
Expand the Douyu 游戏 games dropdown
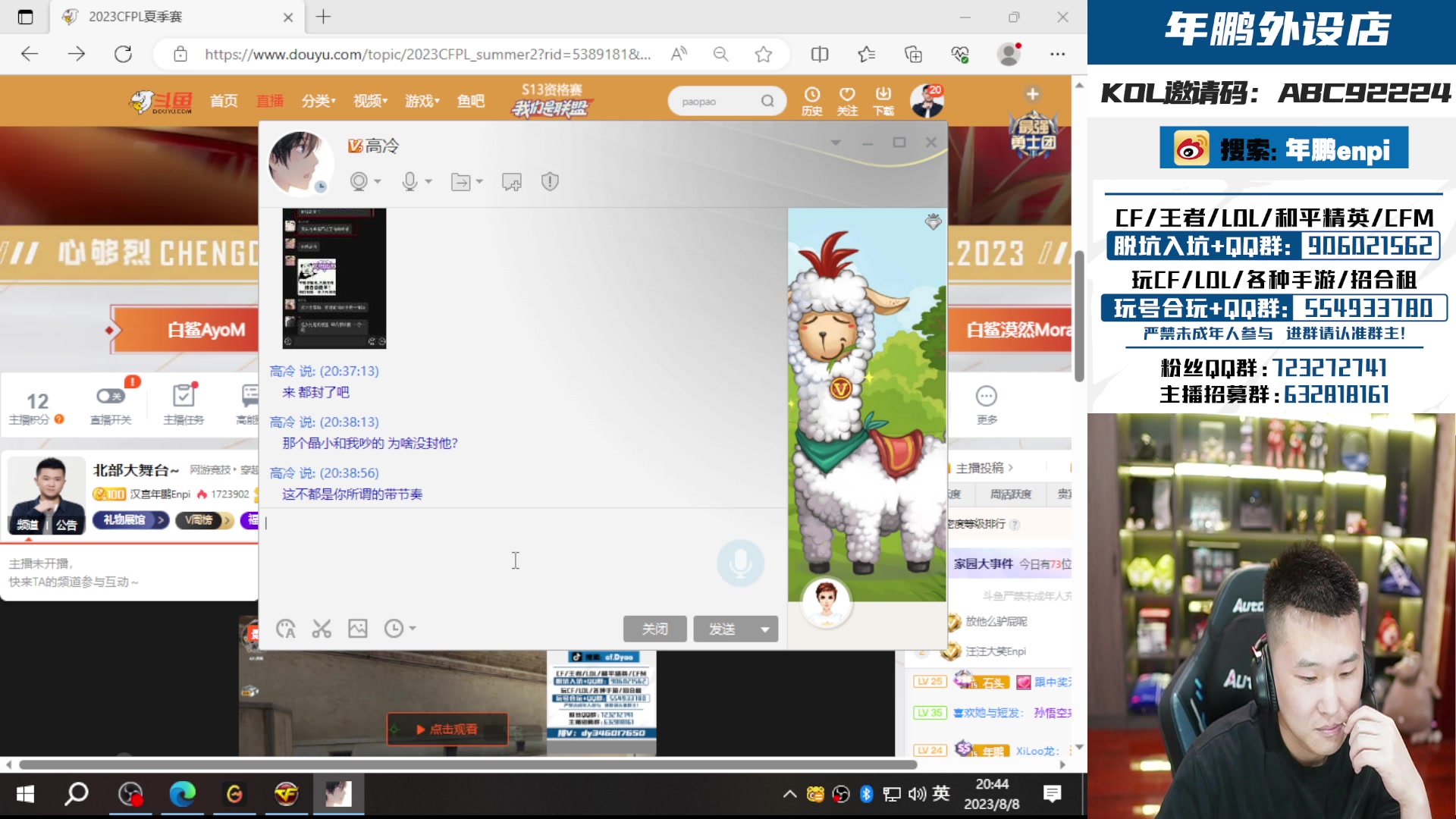pyautogui.click(x=422, y=101)
